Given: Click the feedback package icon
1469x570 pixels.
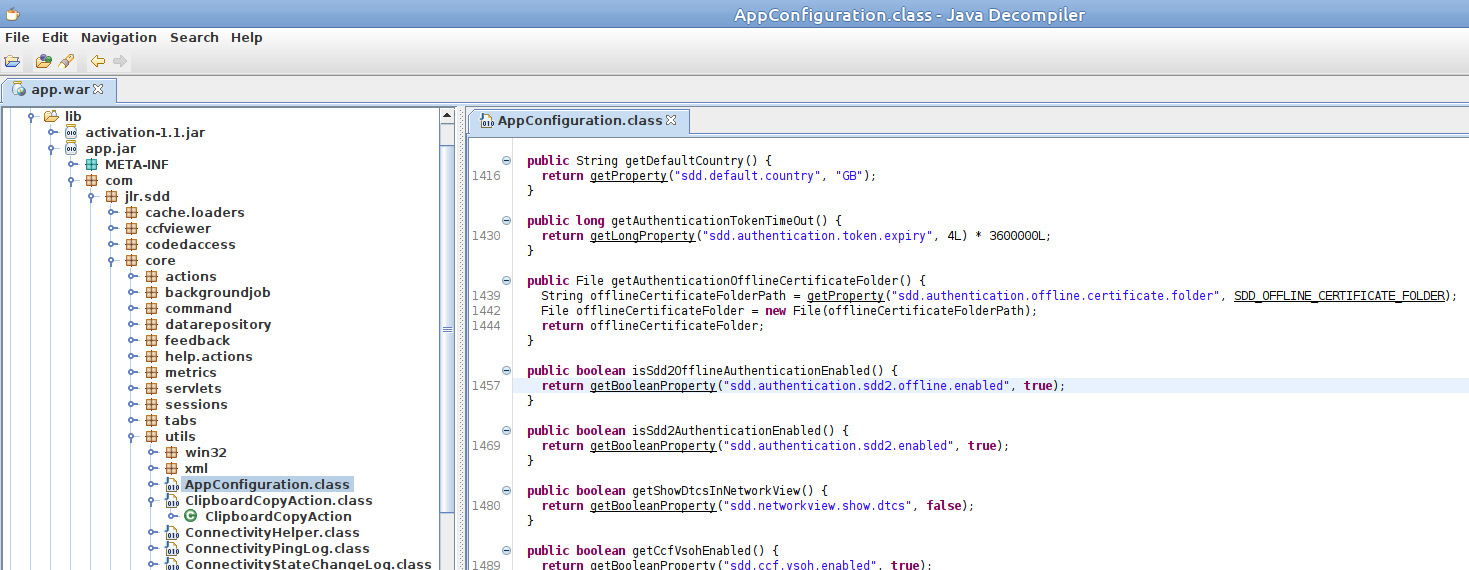Looking at the screenshot, I should 151,340.
